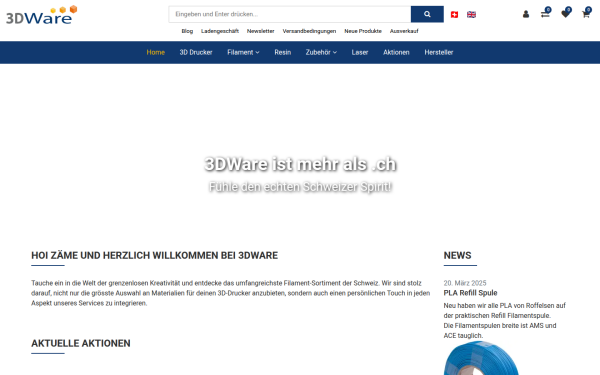Expand the Filament dropdown menu

tap(243, 52)
